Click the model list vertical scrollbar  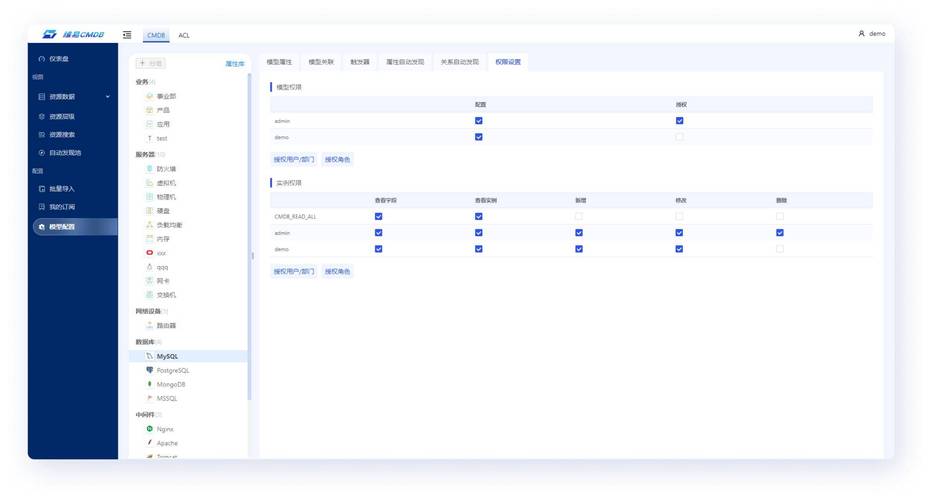pyautogui.click(x=250, y=237)
